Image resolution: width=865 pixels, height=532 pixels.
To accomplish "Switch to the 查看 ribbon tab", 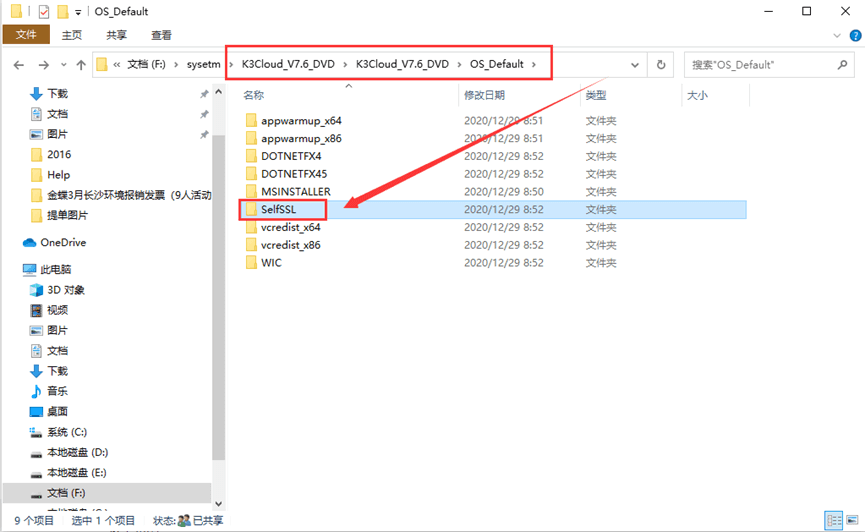I will 161,35.
